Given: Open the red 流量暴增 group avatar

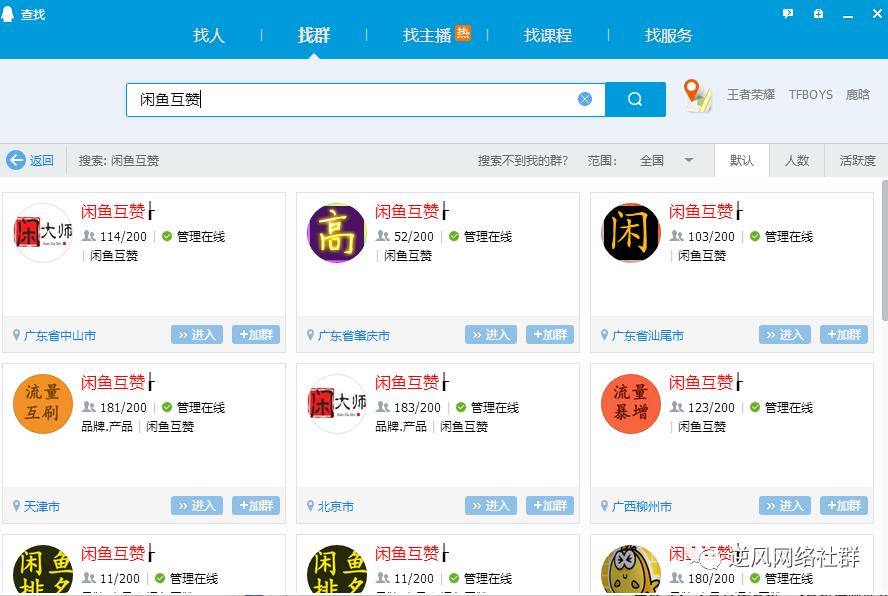Looking at the screenshot, I should 631,404.
